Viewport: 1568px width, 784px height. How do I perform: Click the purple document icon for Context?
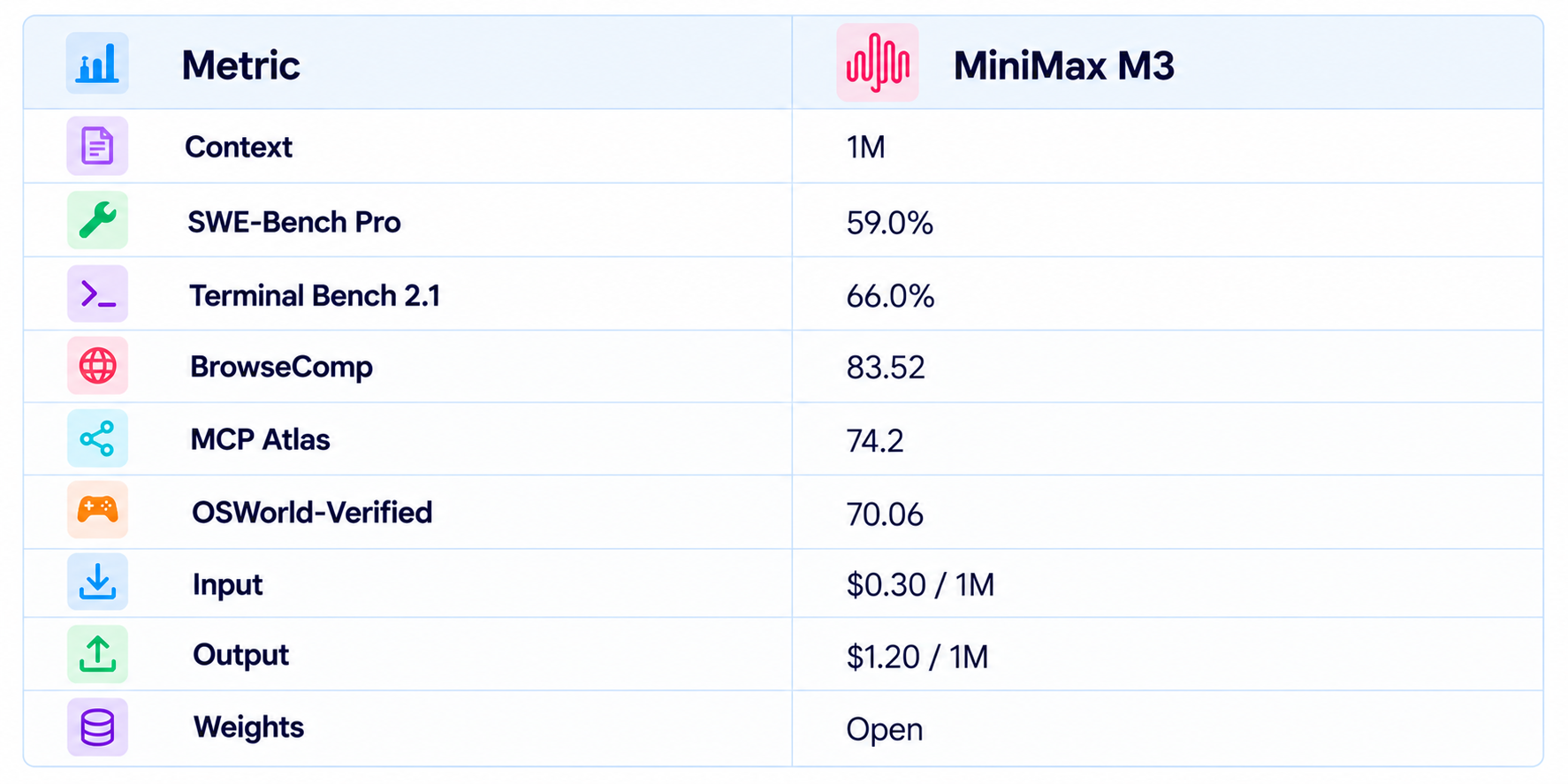97,146
